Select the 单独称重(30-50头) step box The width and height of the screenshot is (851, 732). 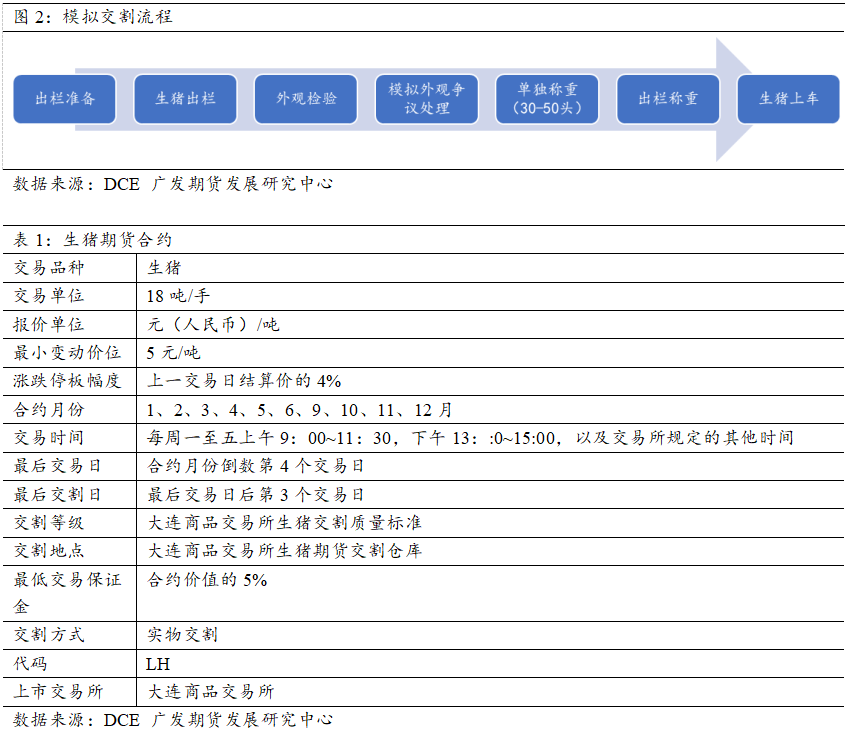tap(547, 99)
